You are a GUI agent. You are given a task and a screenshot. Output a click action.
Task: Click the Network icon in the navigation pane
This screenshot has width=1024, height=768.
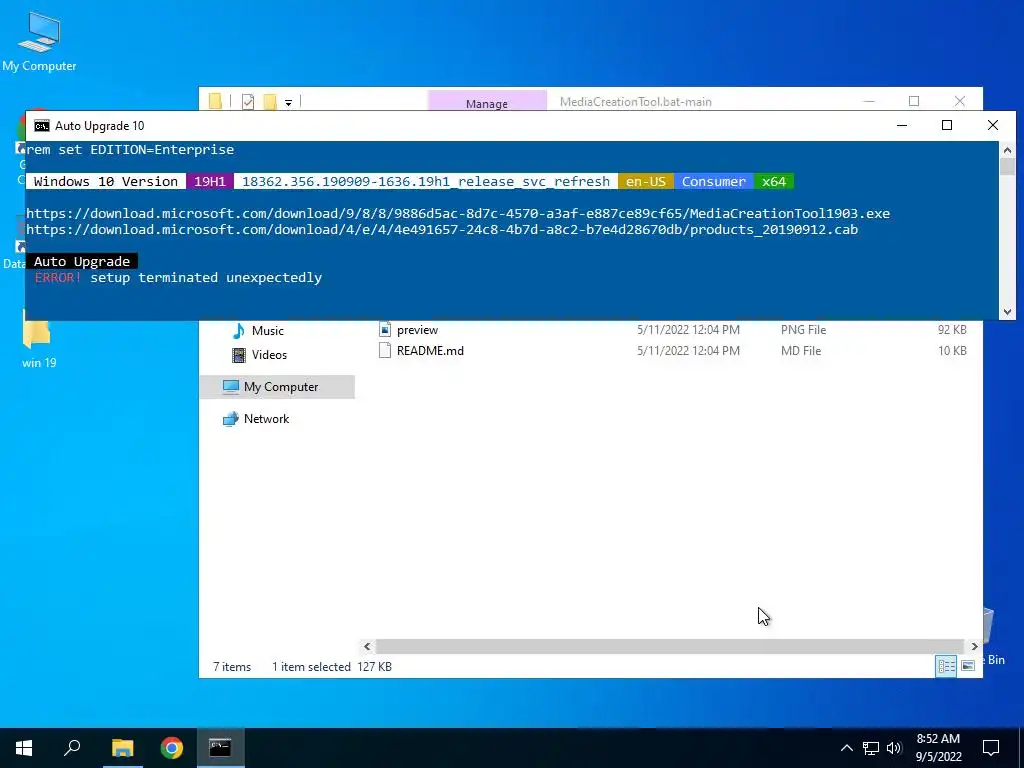point(231,419)
